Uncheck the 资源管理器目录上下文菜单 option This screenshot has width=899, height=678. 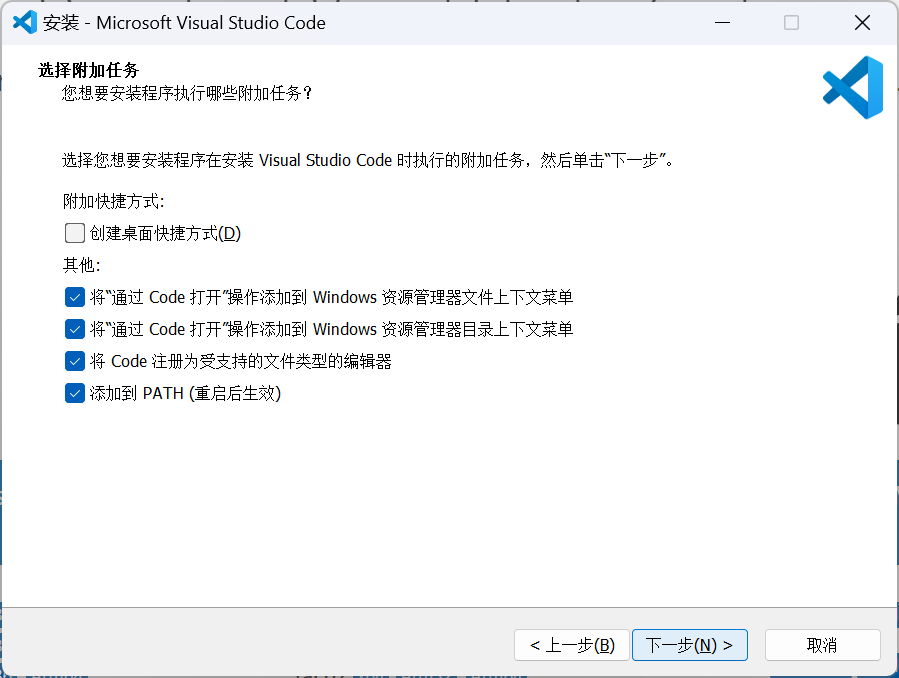coord(75,330)
